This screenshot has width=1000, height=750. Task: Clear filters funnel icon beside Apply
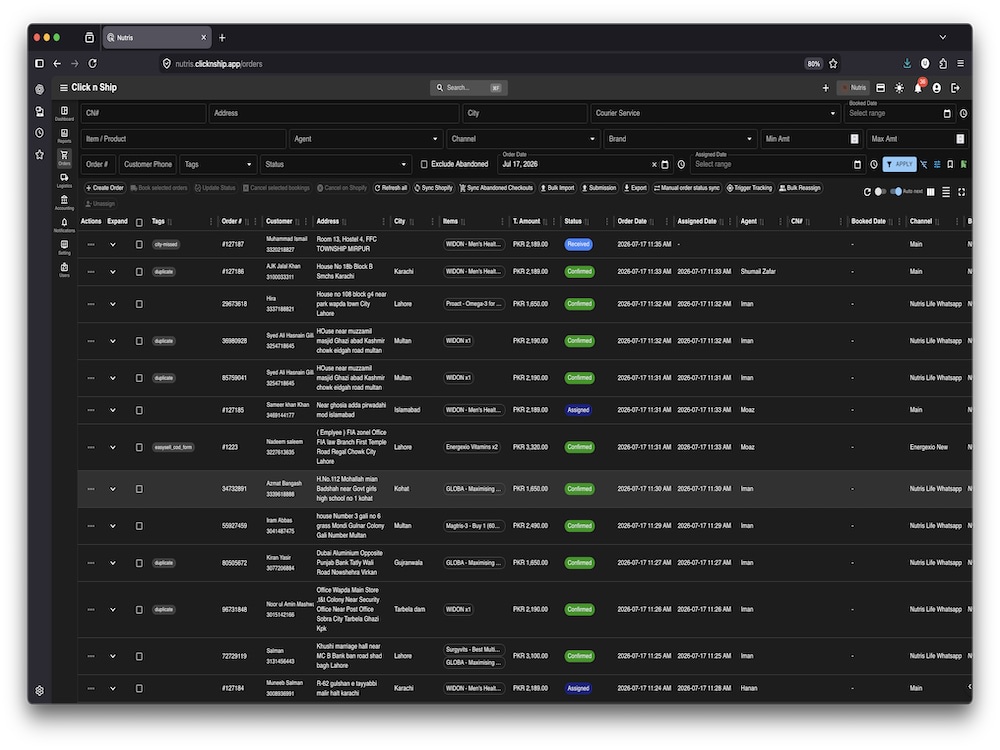coord(923,165)
